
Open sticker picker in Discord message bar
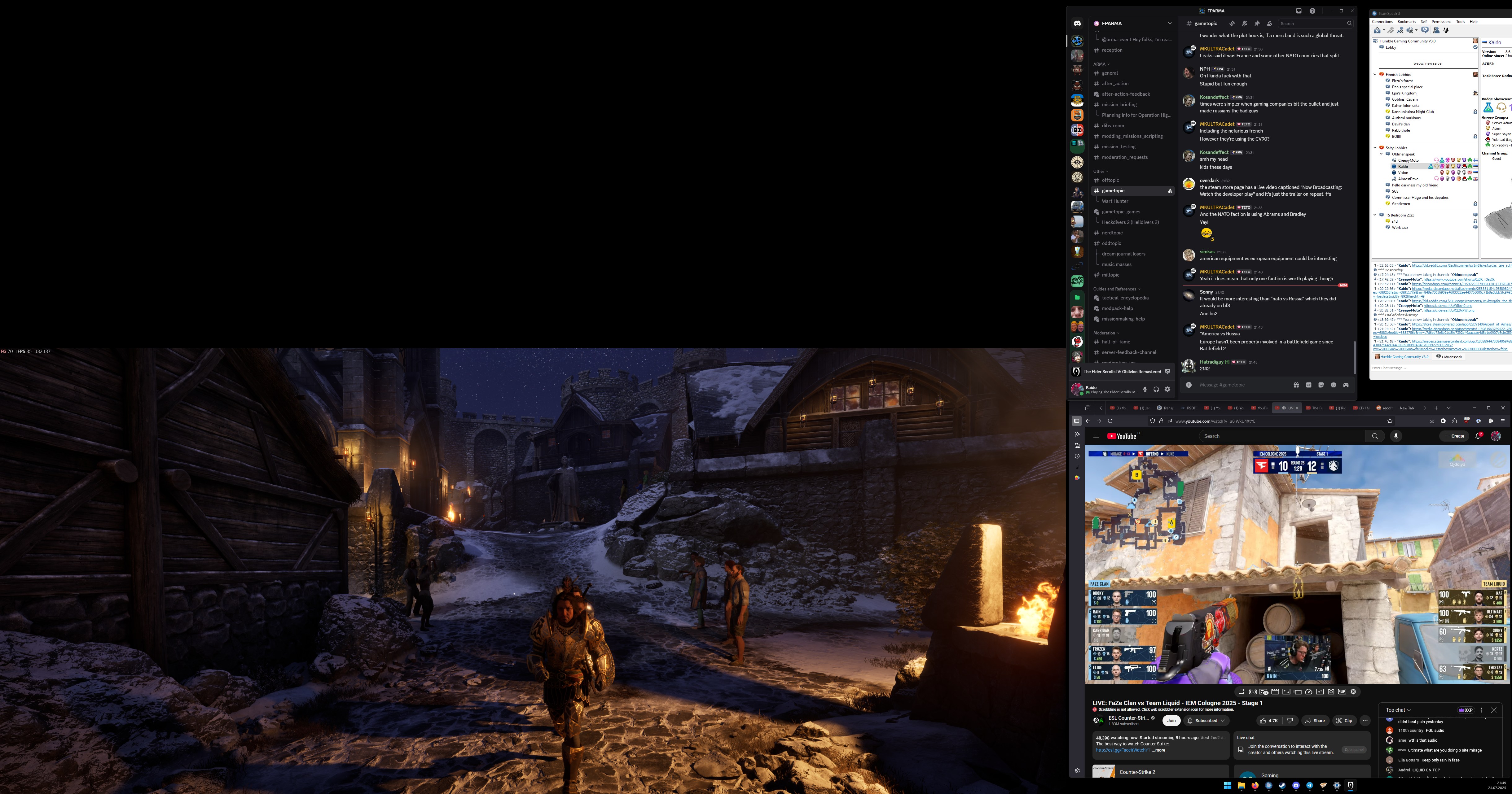coord(1321,385)
